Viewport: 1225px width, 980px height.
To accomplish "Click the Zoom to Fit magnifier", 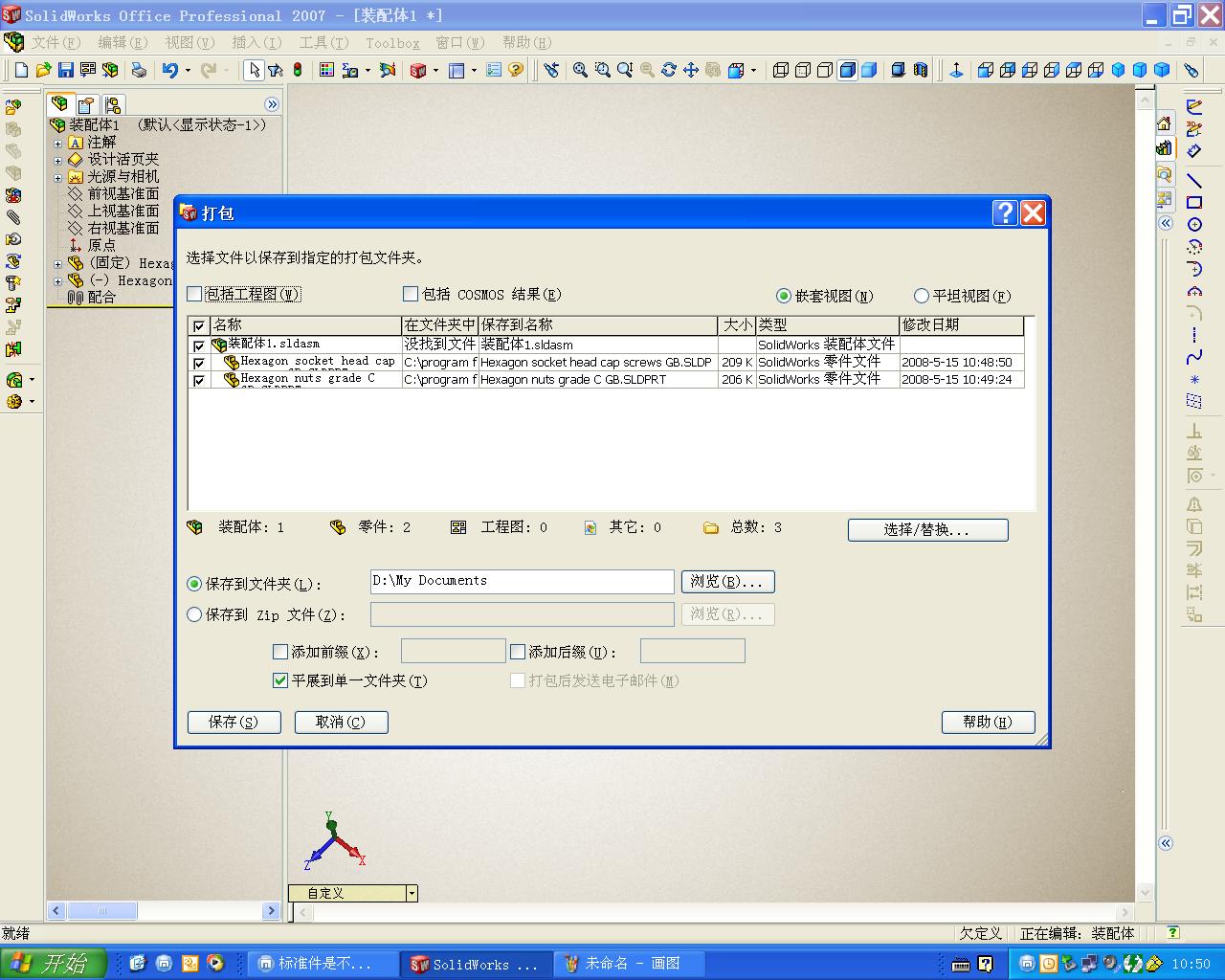I will [580, 70].
